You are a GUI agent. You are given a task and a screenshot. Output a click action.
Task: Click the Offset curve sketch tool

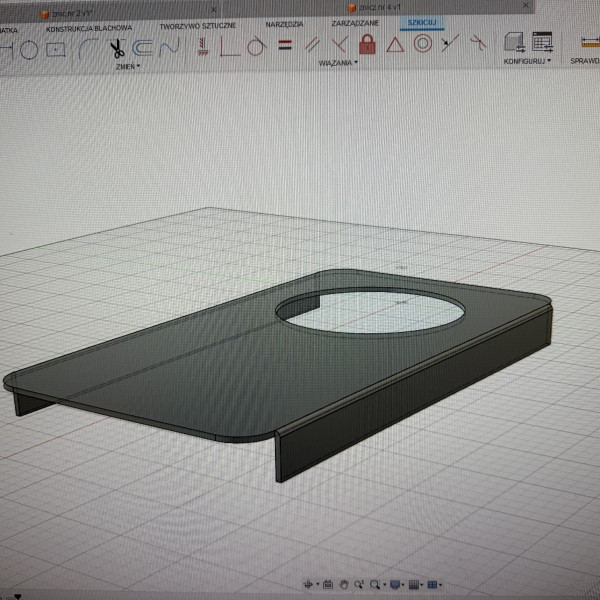click(143, 46)
